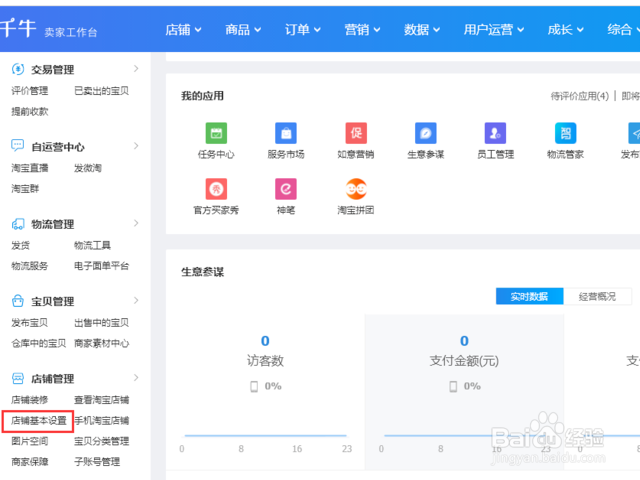The width and height of the screenshot is (640, 480).
Task: Click the 店铺管理 shop icon
Action: click(x=18, y=378)
